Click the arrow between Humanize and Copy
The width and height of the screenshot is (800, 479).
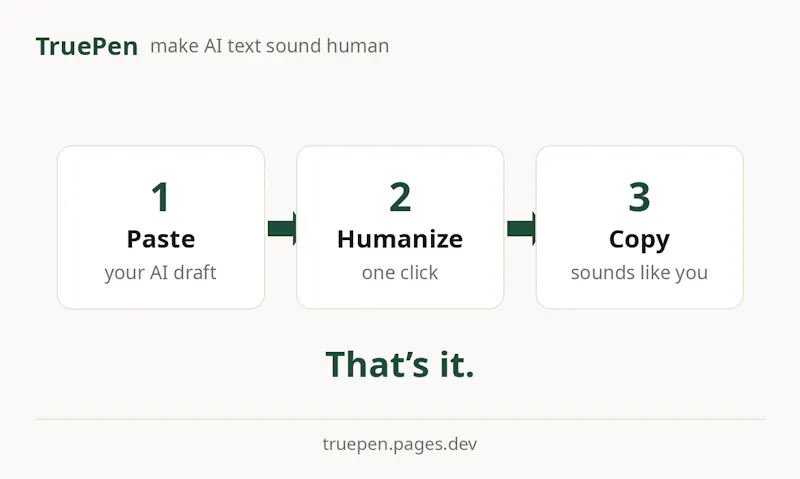521,229
